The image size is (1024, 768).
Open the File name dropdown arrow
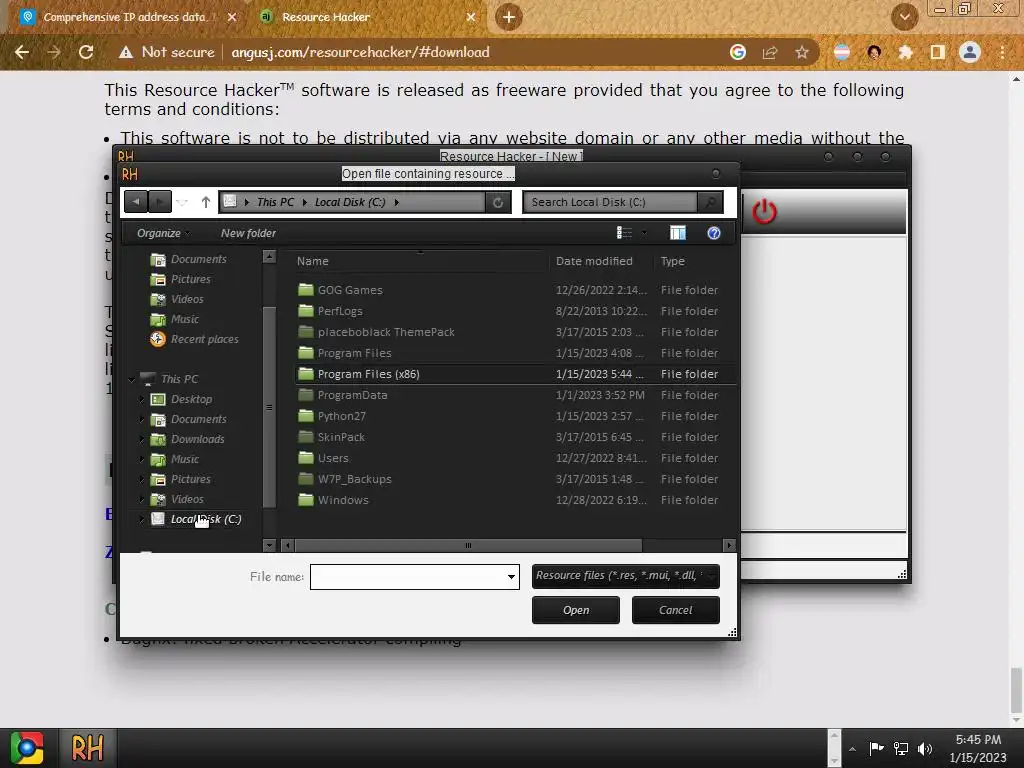[x=511, y=577]
